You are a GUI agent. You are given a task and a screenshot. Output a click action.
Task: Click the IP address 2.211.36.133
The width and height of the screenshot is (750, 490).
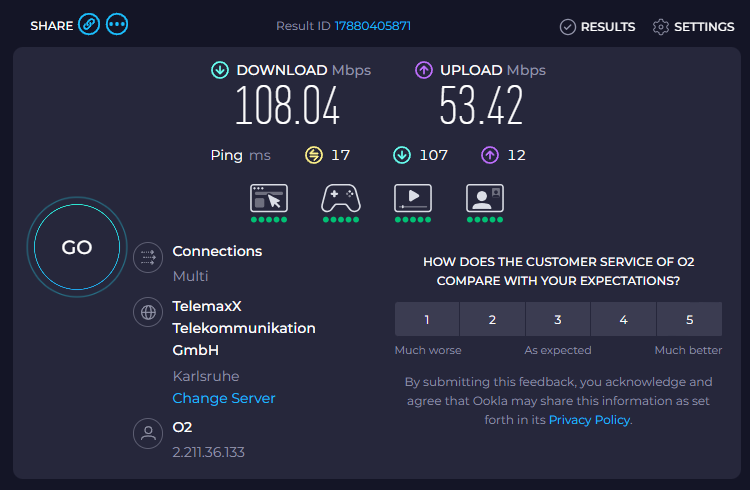click(x=209, y=452)
